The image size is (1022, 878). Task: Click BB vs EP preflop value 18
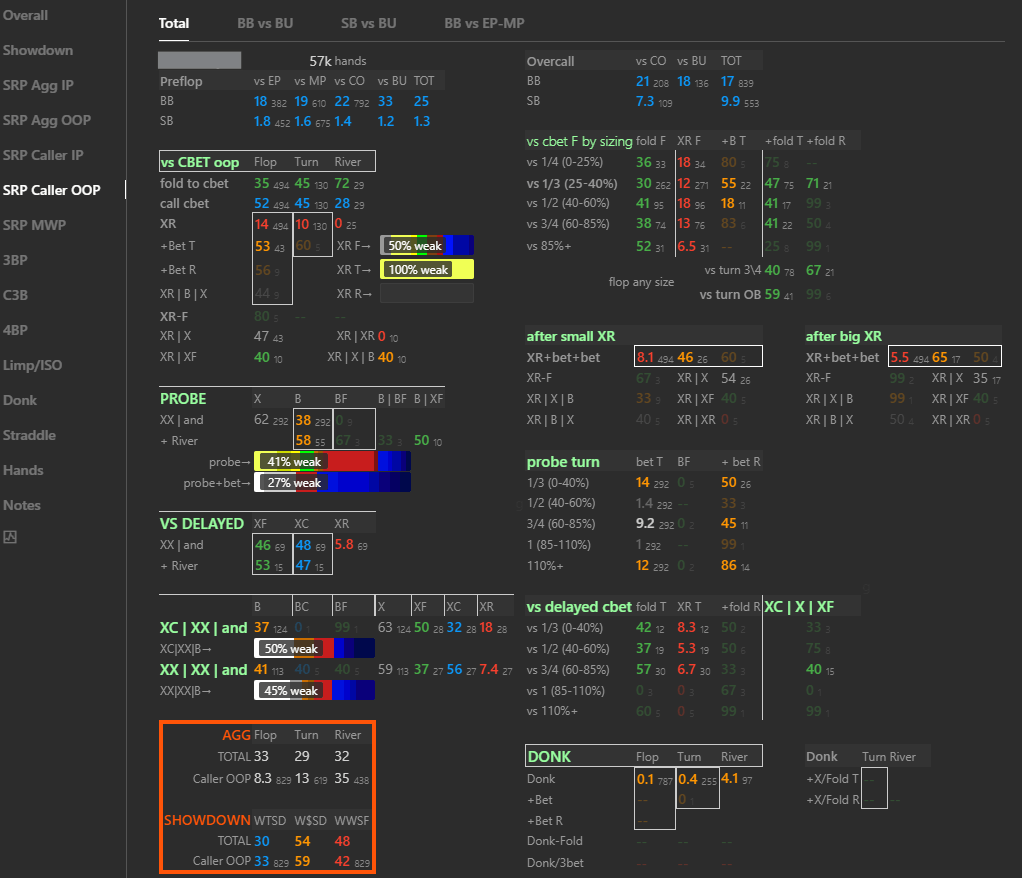261,102
